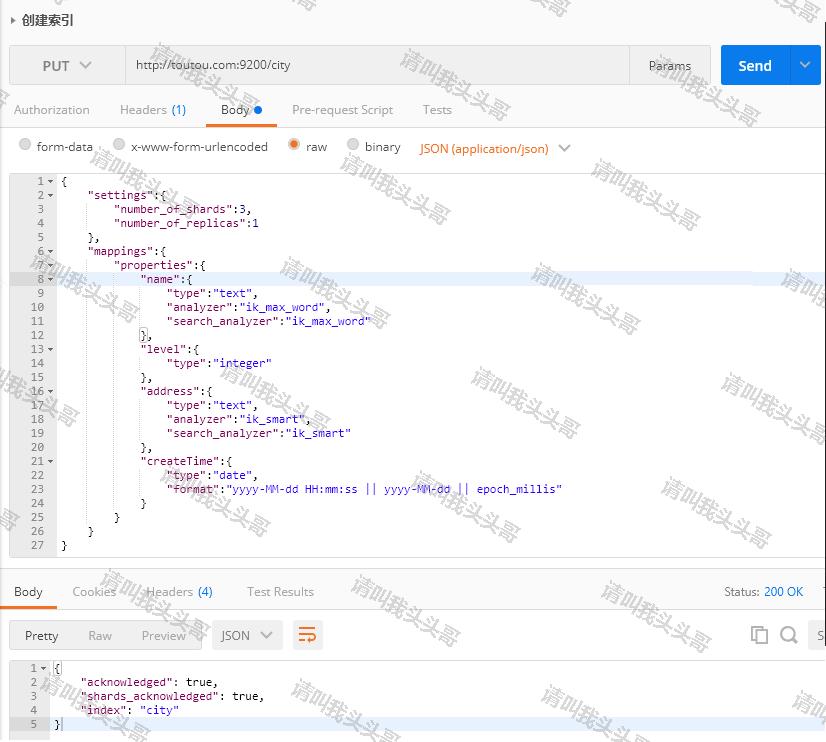Switch response view to Raw
Viewport: 826px width, 742px height.
[x=100, y=636]
